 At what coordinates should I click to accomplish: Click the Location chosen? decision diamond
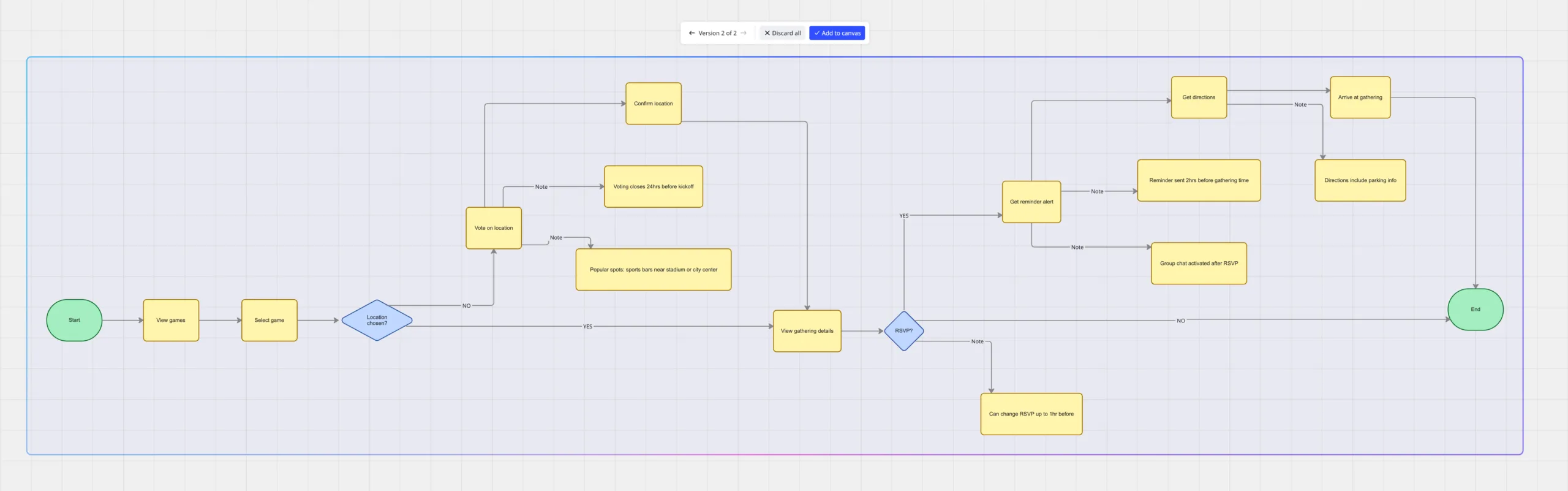pyautogui.click(x=377, y=320)
